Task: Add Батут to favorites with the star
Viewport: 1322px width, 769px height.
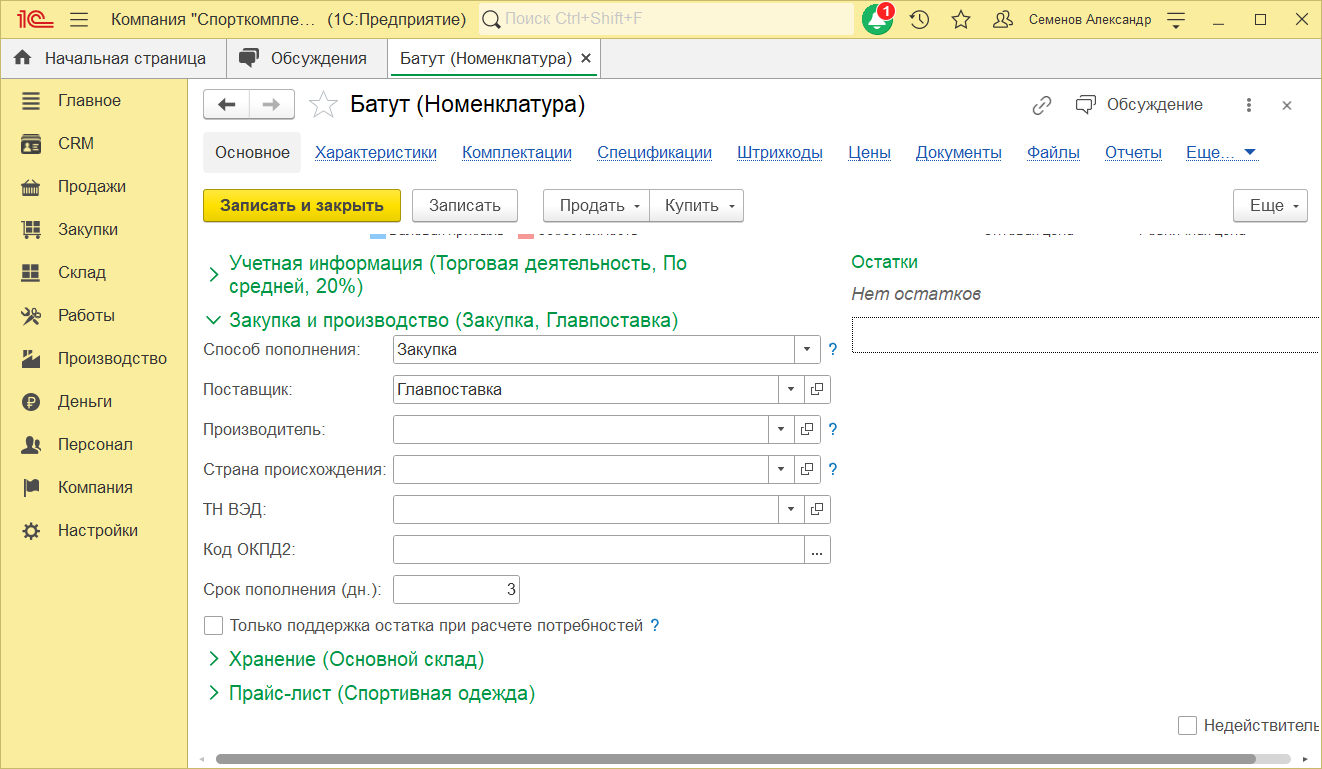Action: (x=323, y=105)
